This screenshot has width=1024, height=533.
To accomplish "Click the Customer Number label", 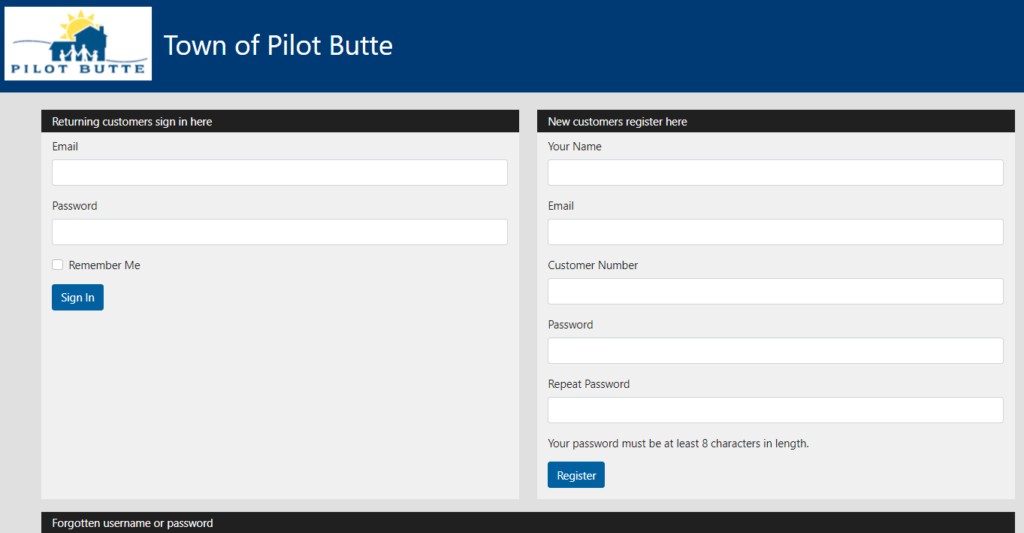I will coord(593,265).
